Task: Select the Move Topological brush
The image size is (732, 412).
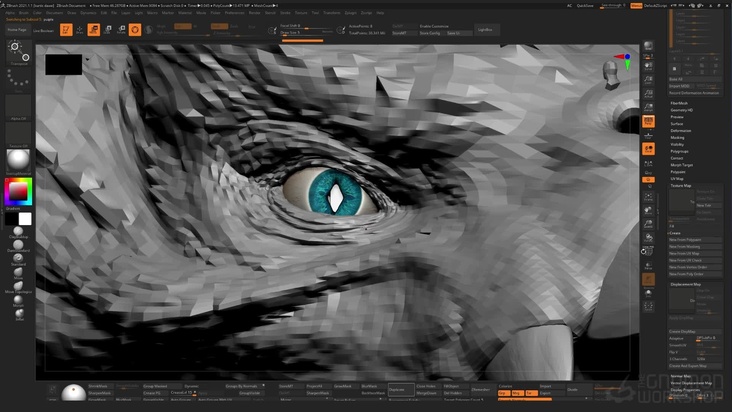Action: click(x=18, y=286)
